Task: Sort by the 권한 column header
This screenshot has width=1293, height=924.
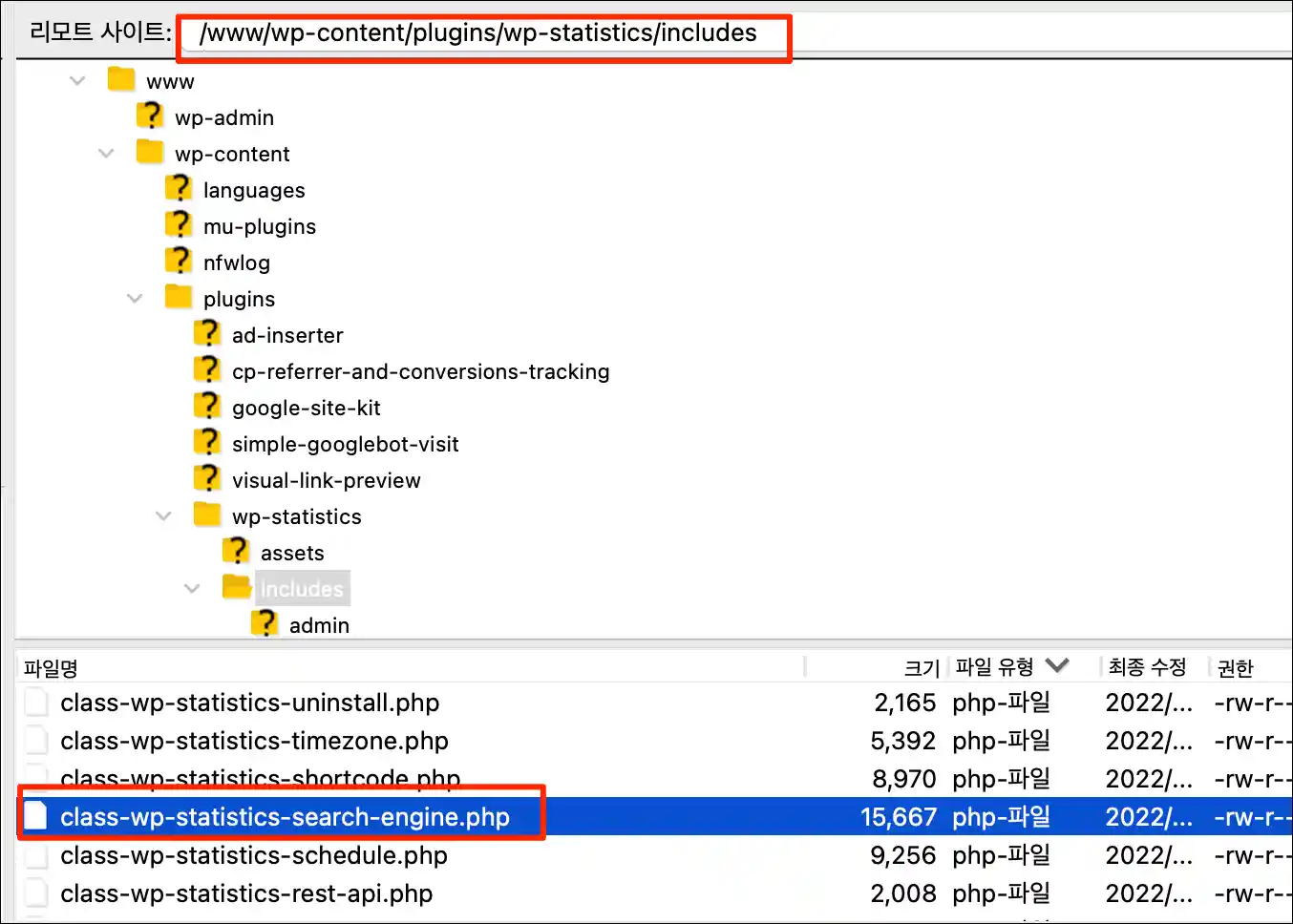Action: point(1235,668)
